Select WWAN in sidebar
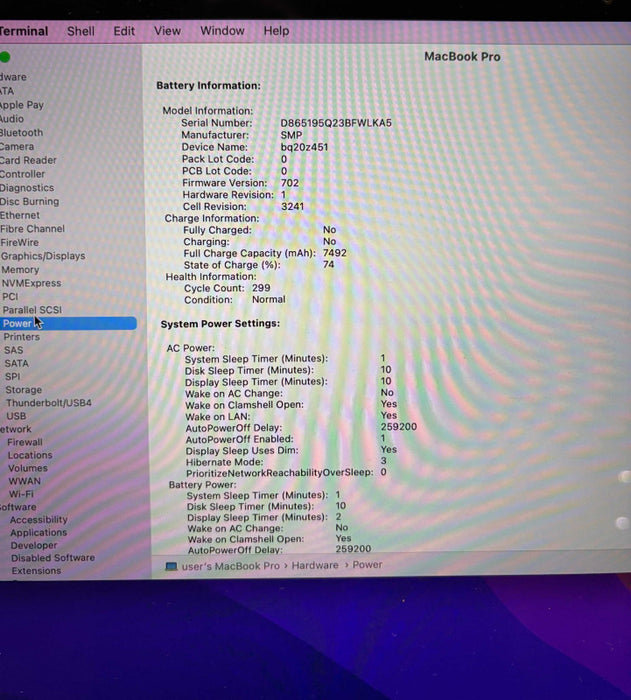 [25, 481]
